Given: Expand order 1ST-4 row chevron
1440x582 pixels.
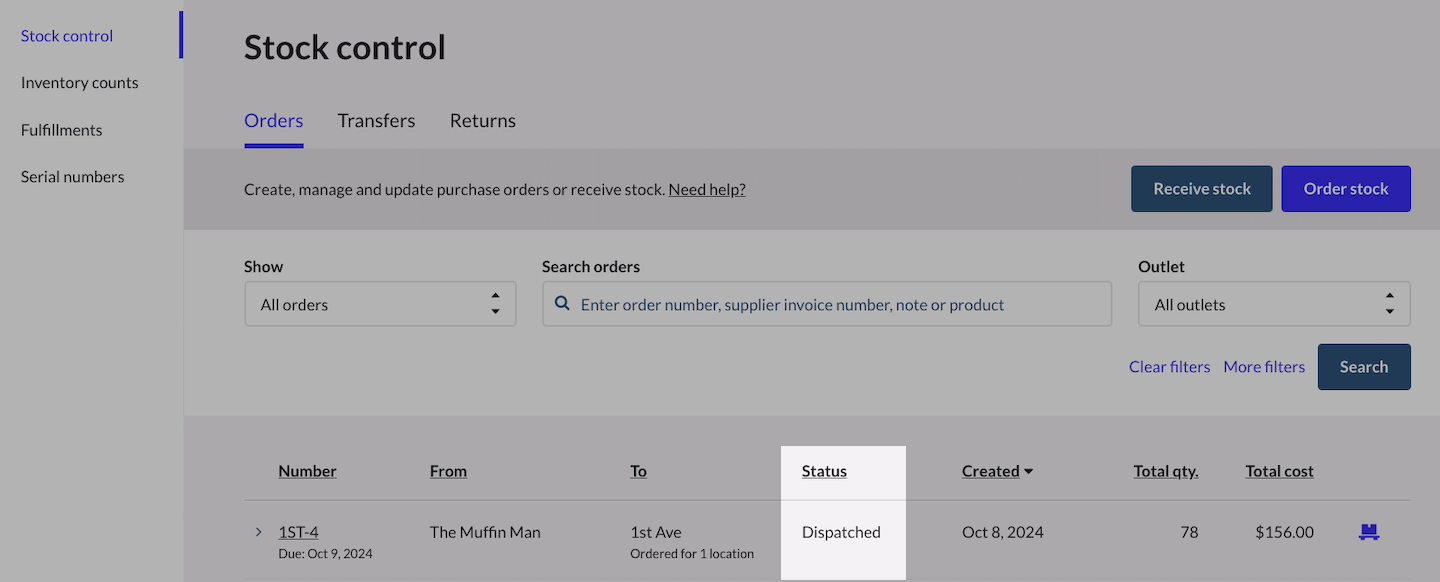Looking at the screenshot, I should 258,532.
